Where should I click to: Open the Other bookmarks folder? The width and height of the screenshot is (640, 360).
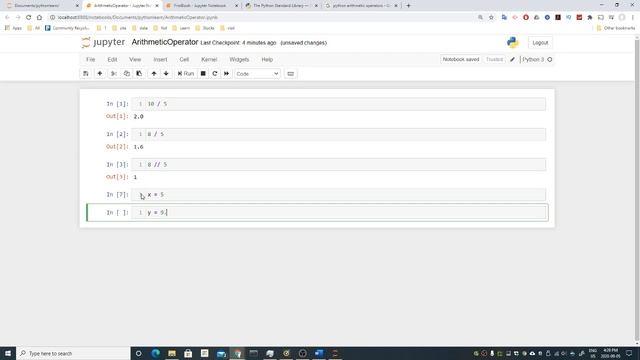(x=616, y=28)
